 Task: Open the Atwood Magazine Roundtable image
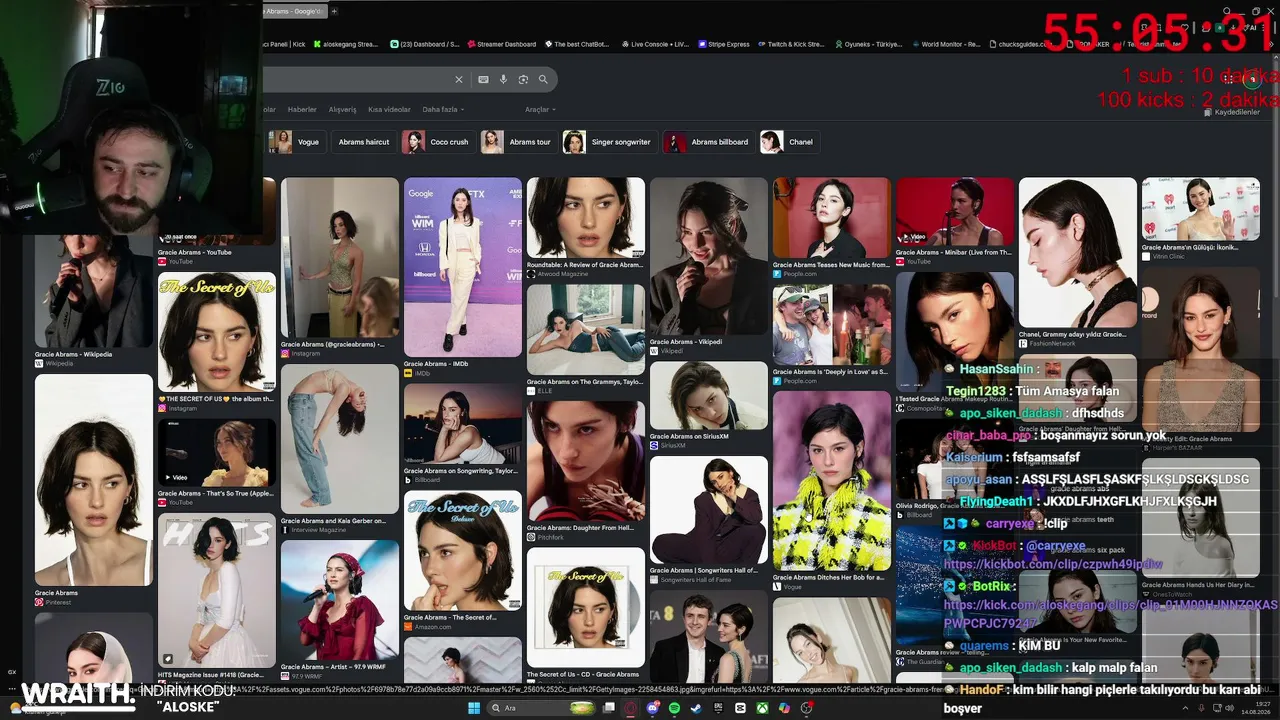(586, 218)
